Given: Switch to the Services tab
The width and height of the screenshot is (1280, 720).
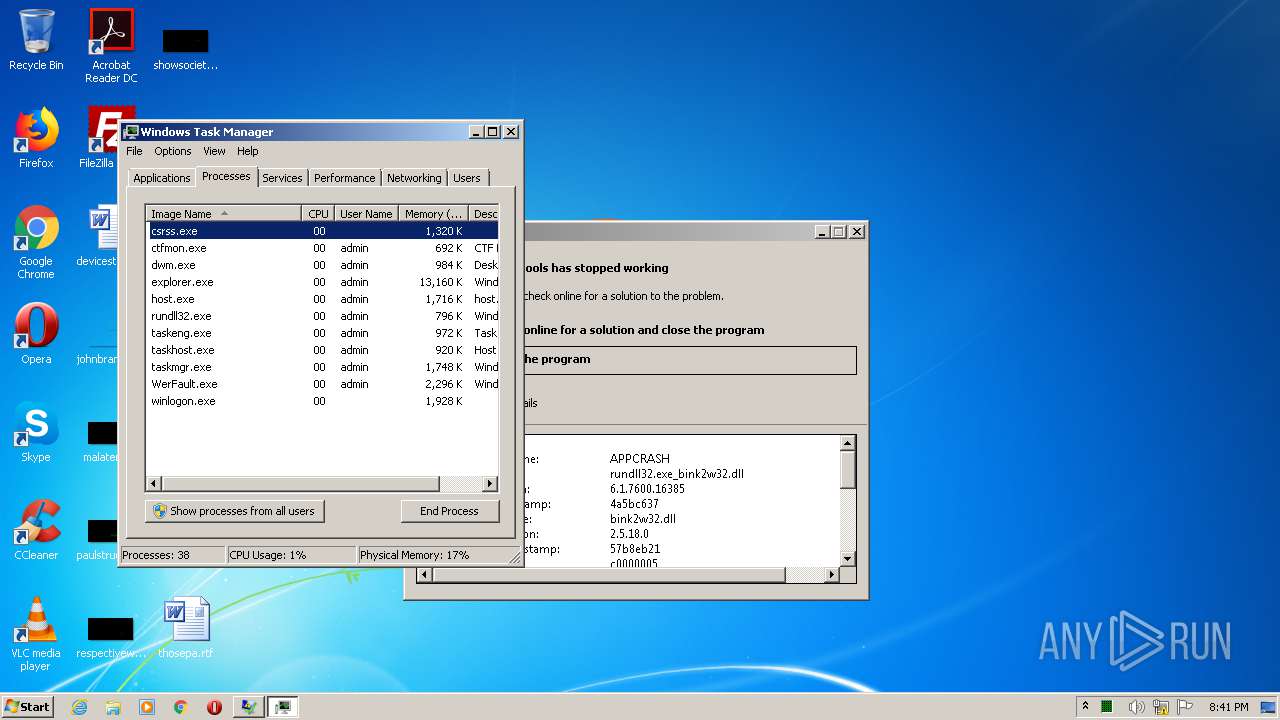Looking at the screenshot, I should pyautogui.click(x=282, y=178).
